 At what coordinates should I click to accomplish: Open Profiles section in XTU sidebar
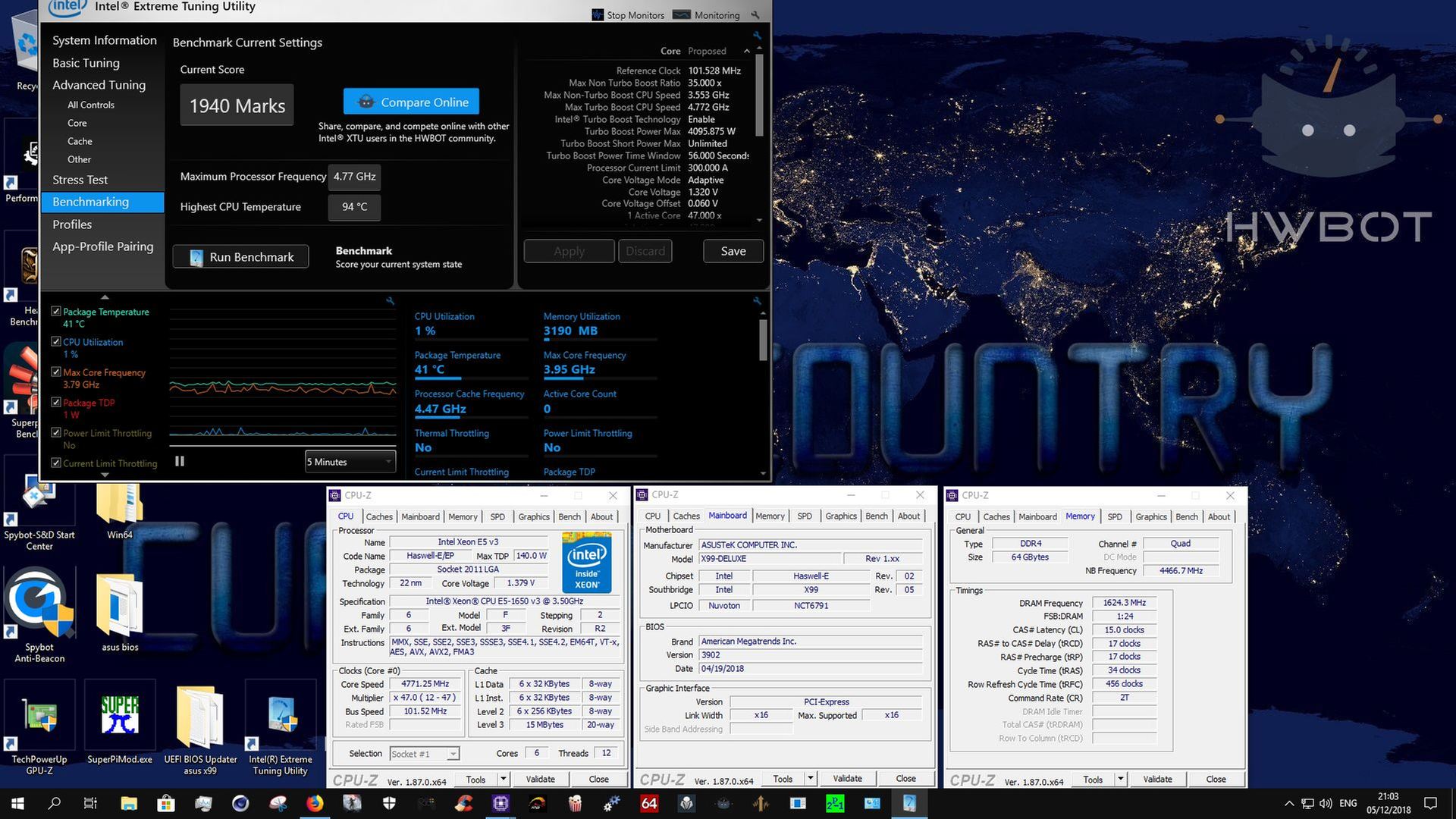pyautogui.click(x=72, y=224)
